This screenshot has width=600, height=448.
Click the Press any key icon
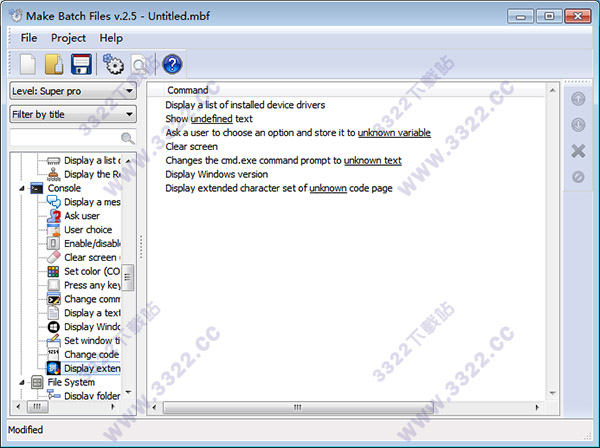click(53, 285)
